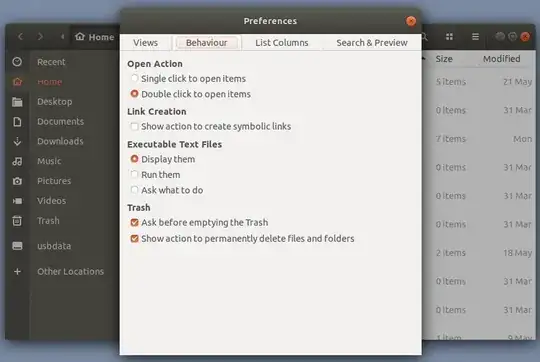
Task: Open the Trash bin icon
Action: coord(17,221)
